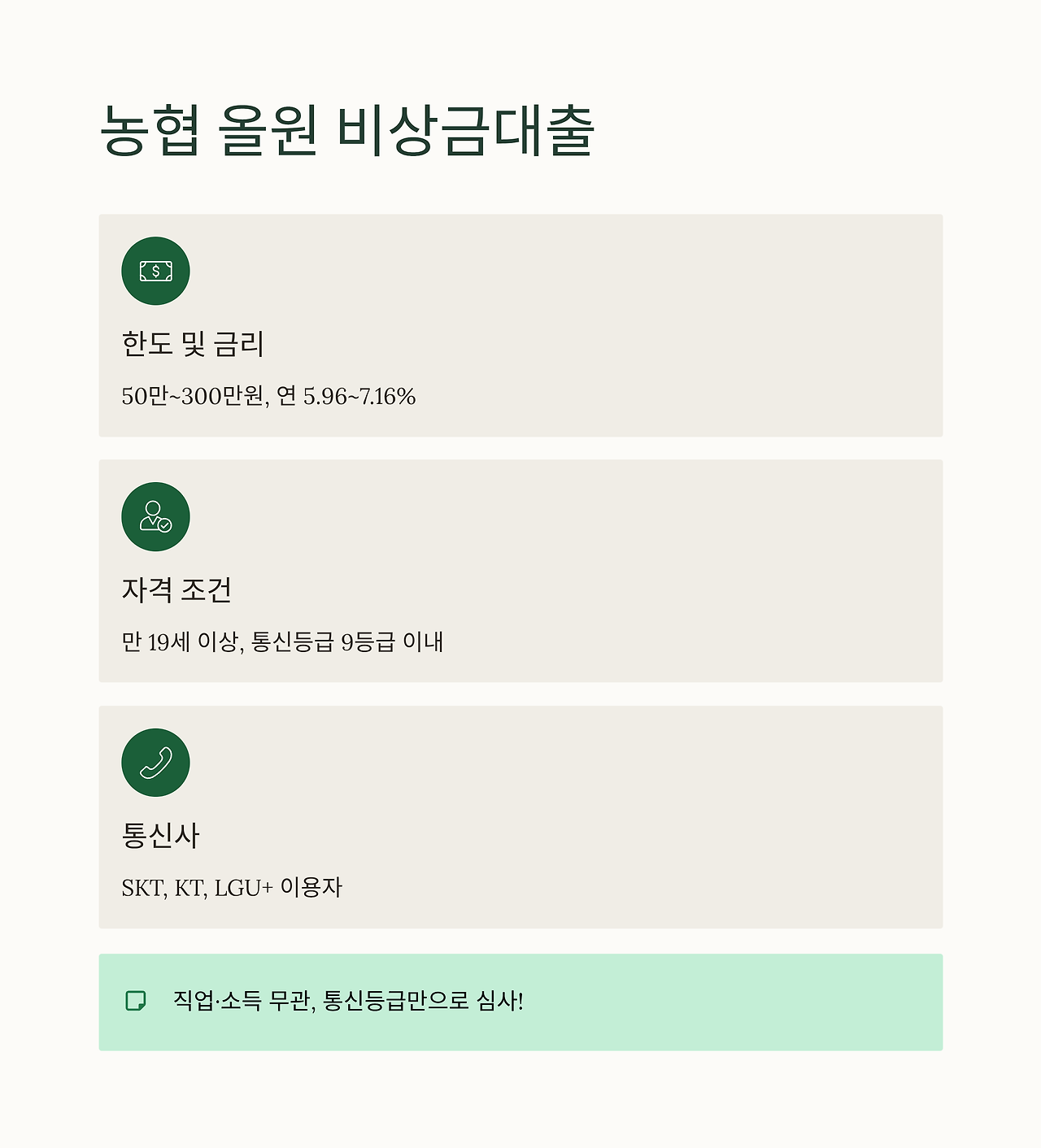The width and height of the screenshot is (1041, 1148).
Task: Click KT in the carrier list
Action: pos(189,888)
